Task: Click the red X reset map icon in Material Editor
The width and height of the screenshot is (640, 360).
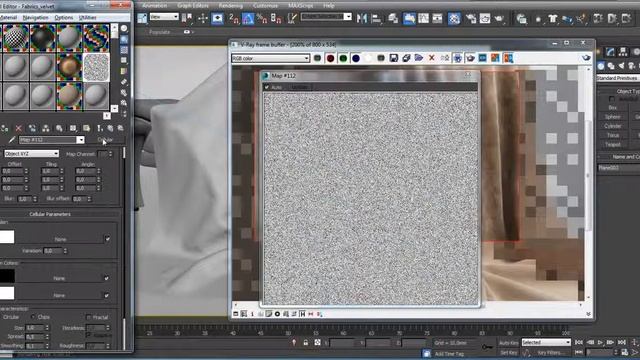Action: tap(18, 128)
